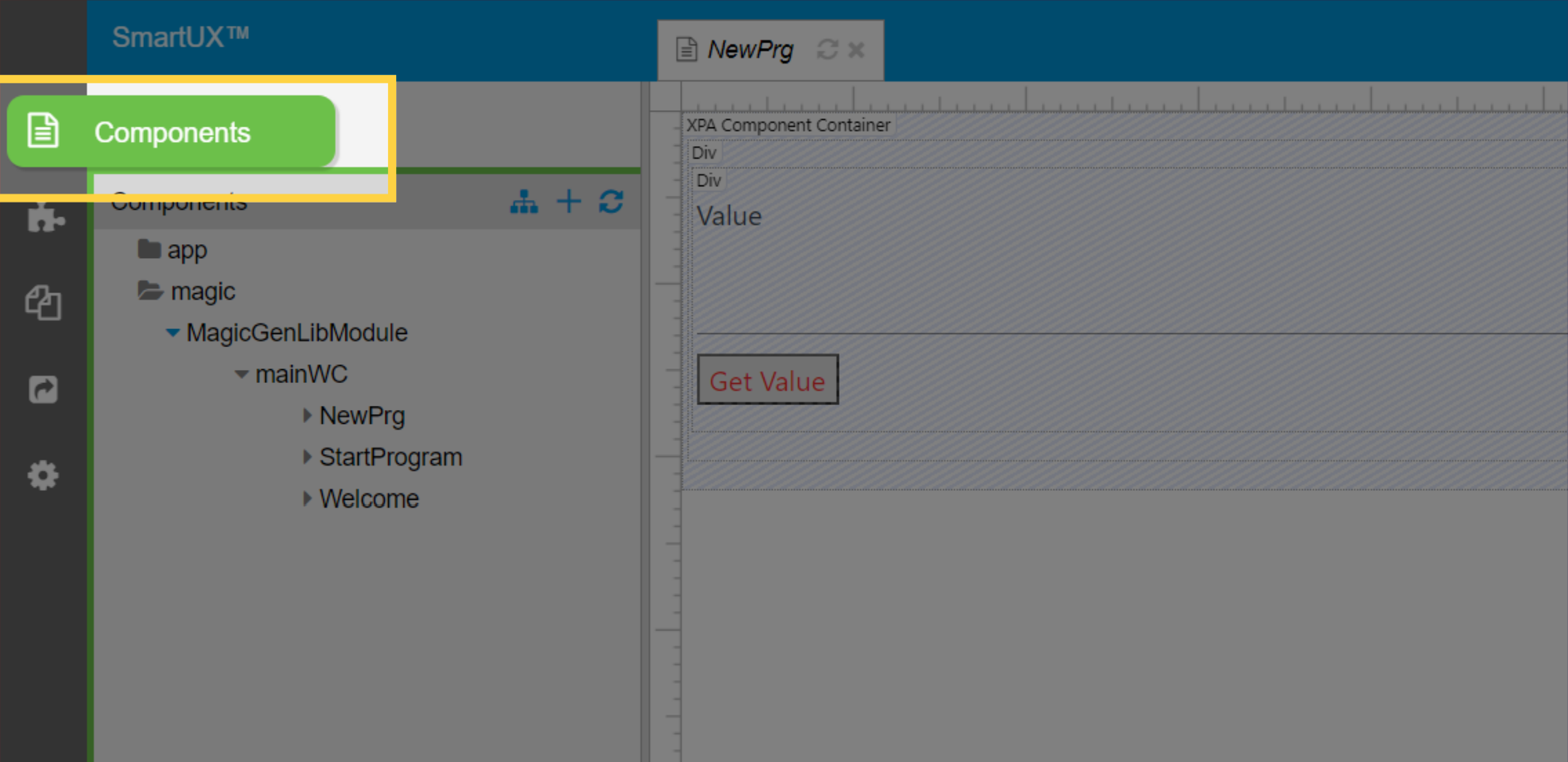Open settings via the gear icon
Viewport: 1568px width, 762px height.
coord(43,475)
